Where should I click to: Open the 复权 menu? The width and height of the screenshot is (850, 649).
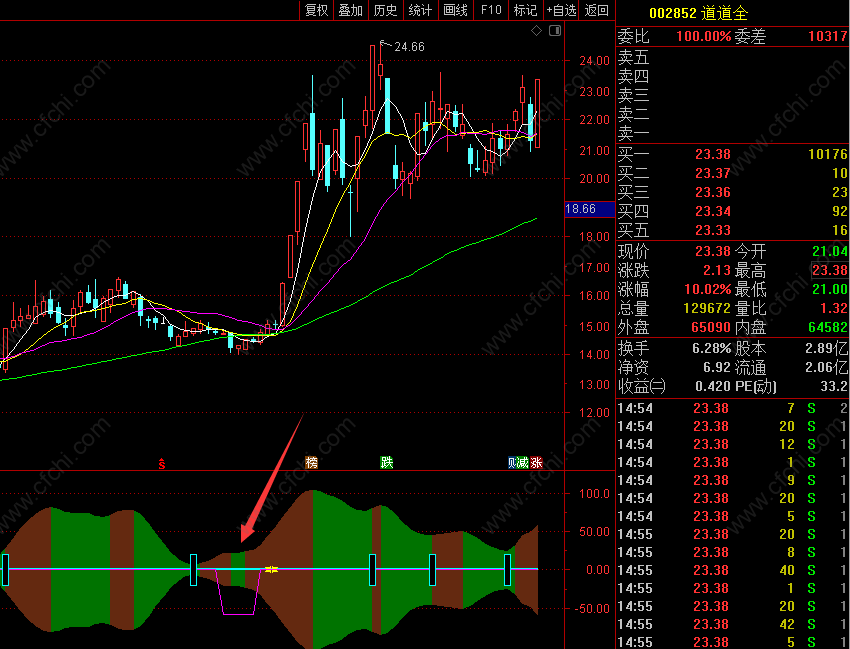(x=317, y=10)
